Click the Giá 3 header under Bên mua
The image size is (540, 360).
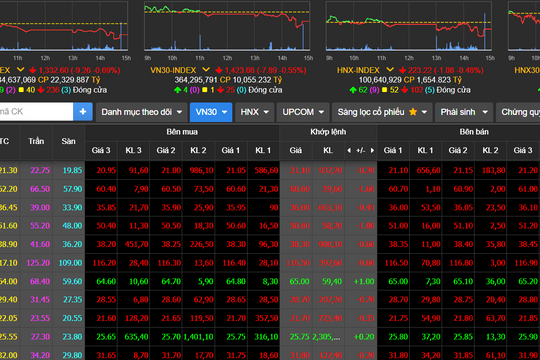coord(101,151)
